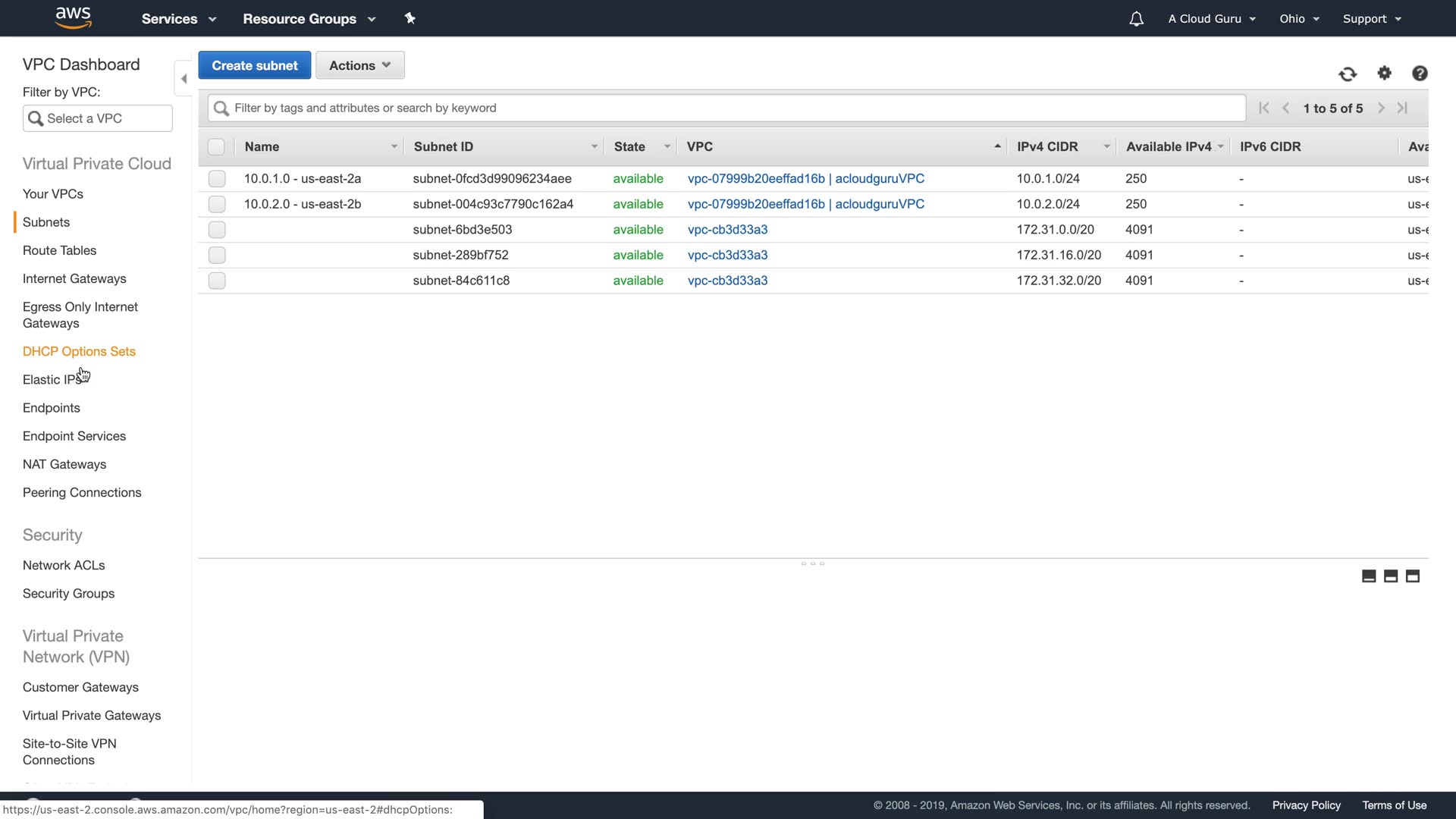Open vpc-07999b20eeffad16b link in first row

(x=755, y=179)
